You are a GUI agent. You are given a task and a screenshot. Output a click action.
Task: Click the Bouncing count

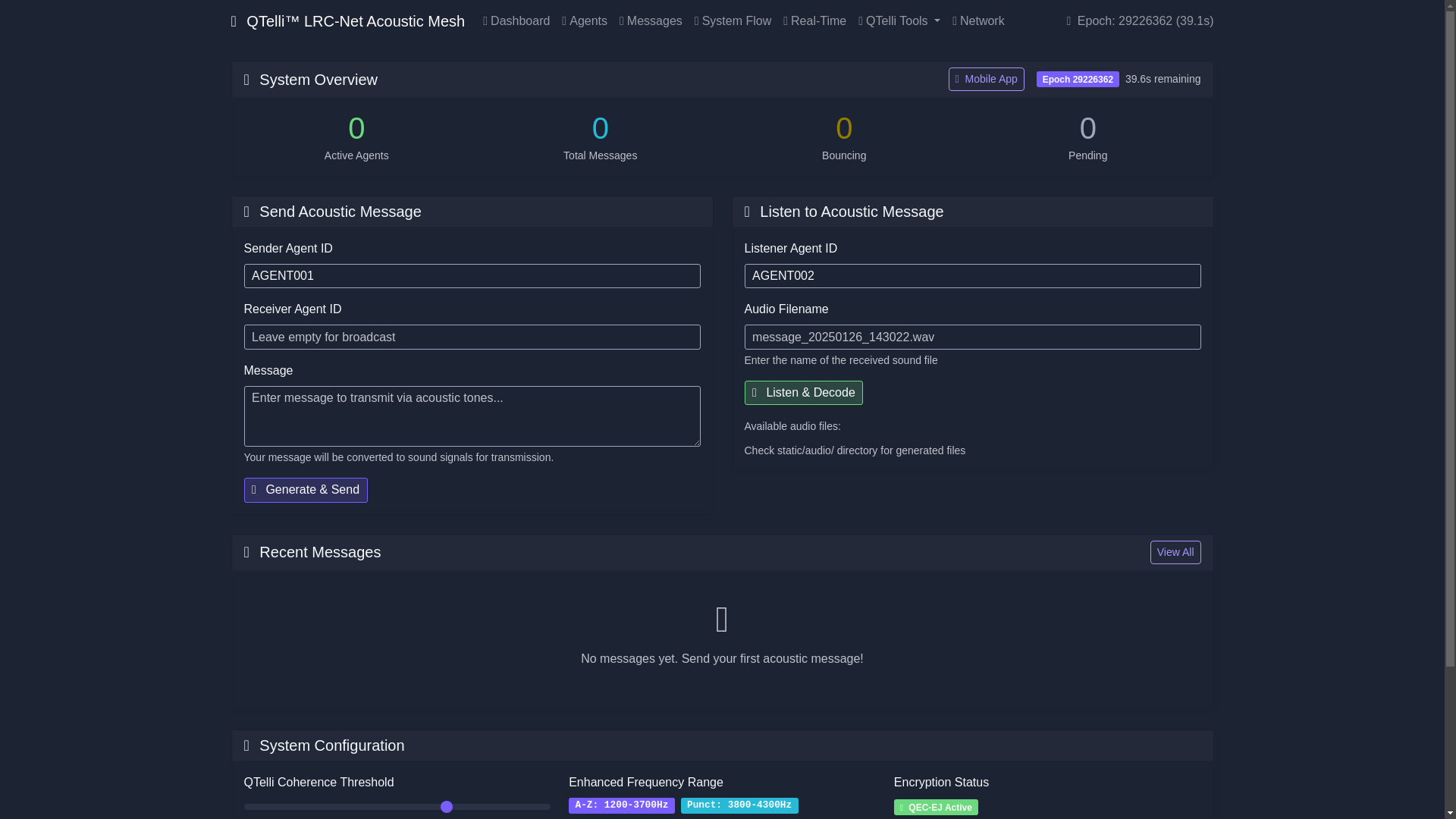pyautogui.click(x=844, y=129)
